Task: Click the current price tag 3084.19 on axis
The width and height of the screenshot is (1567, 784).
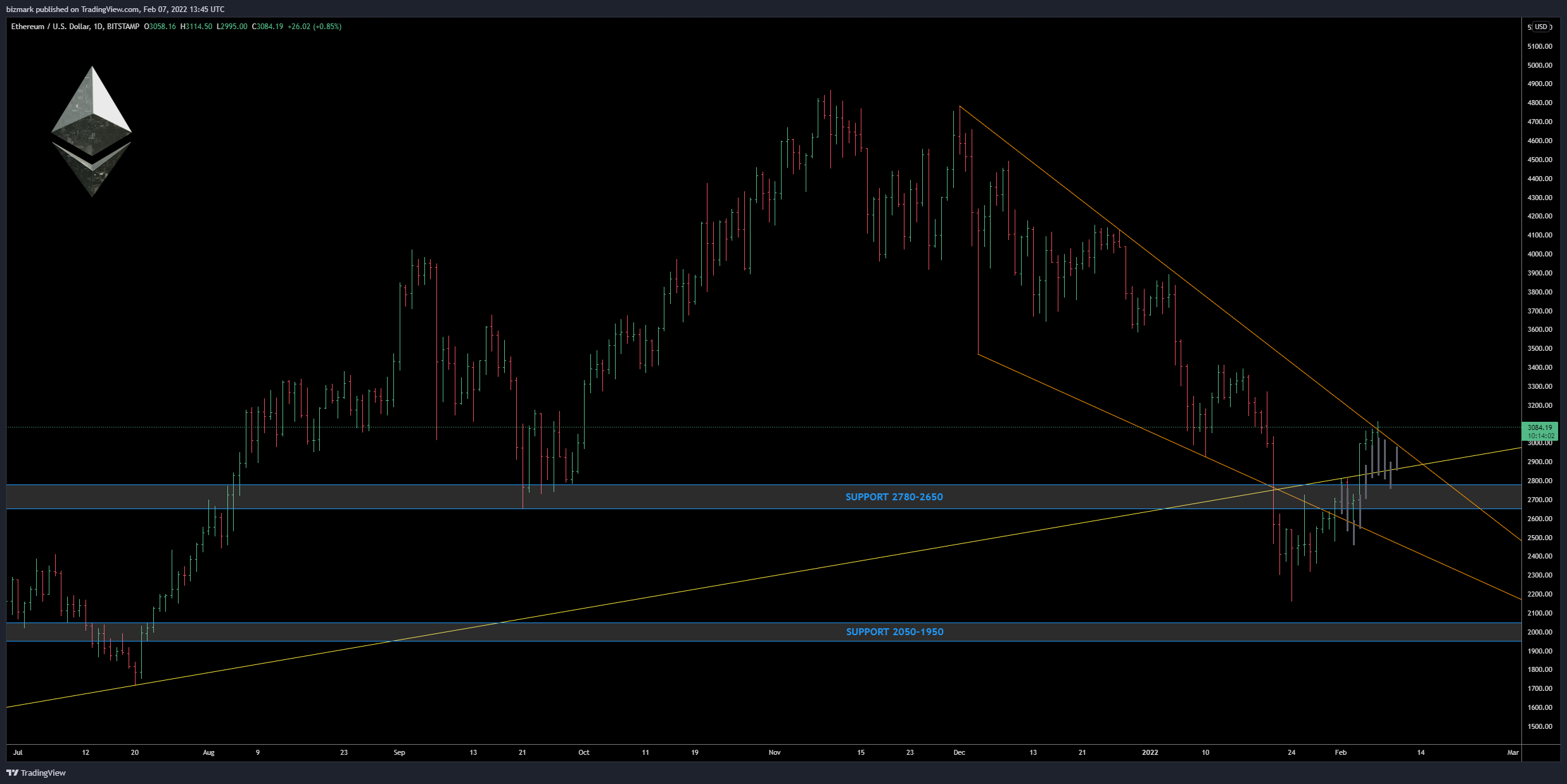Action: (1540, 427)
